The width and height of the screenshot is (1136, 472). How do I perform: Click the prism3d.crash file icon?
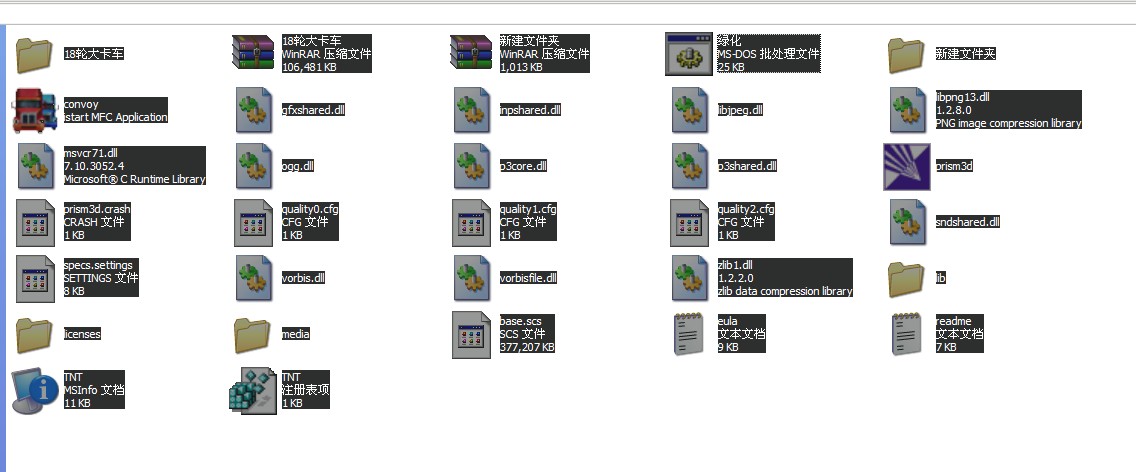tap(35, 223)
